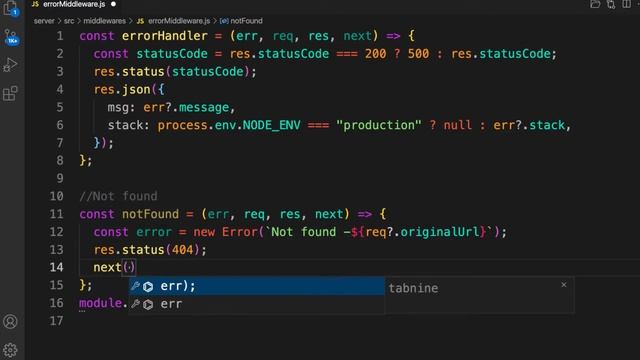The width and height of the screenshot is (640, 360).
Task: Click 'module.' on line 16
Action: 103,303
